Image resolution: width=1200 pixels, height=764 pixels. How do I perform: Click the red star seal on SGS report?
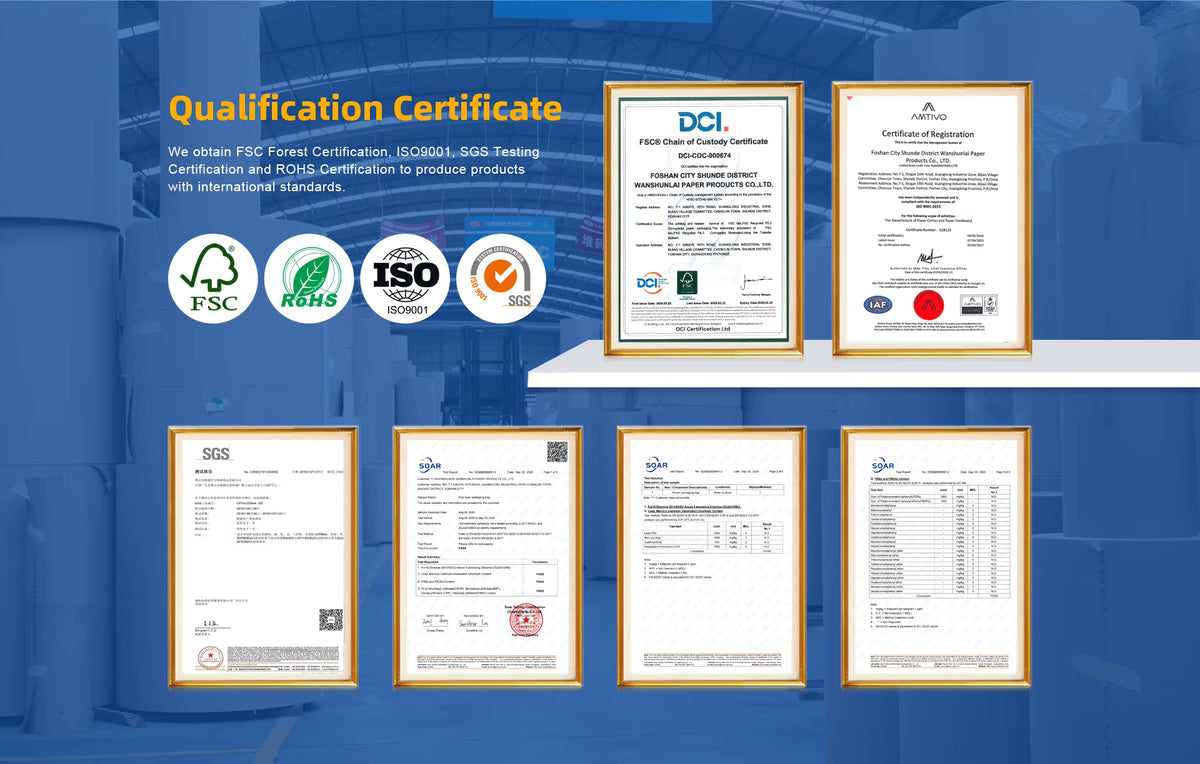[211, 657]
